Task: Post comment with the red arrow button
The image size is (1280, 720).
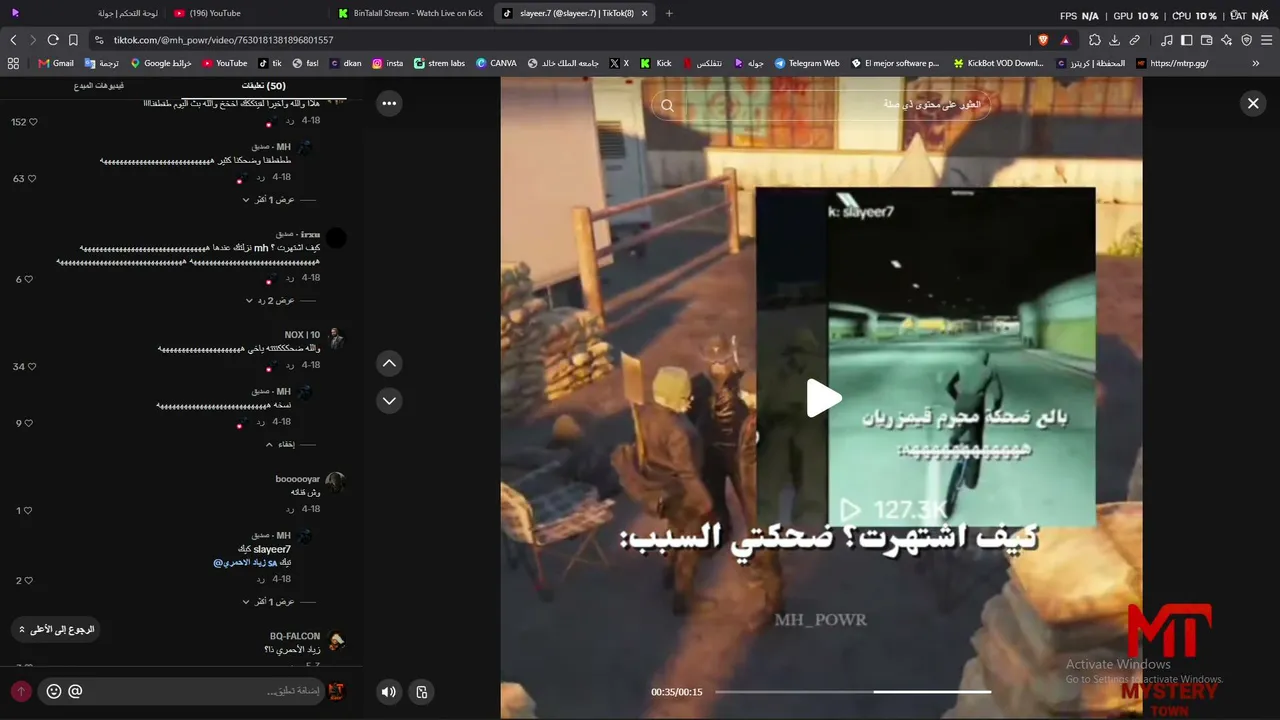Action: (21, 691)
